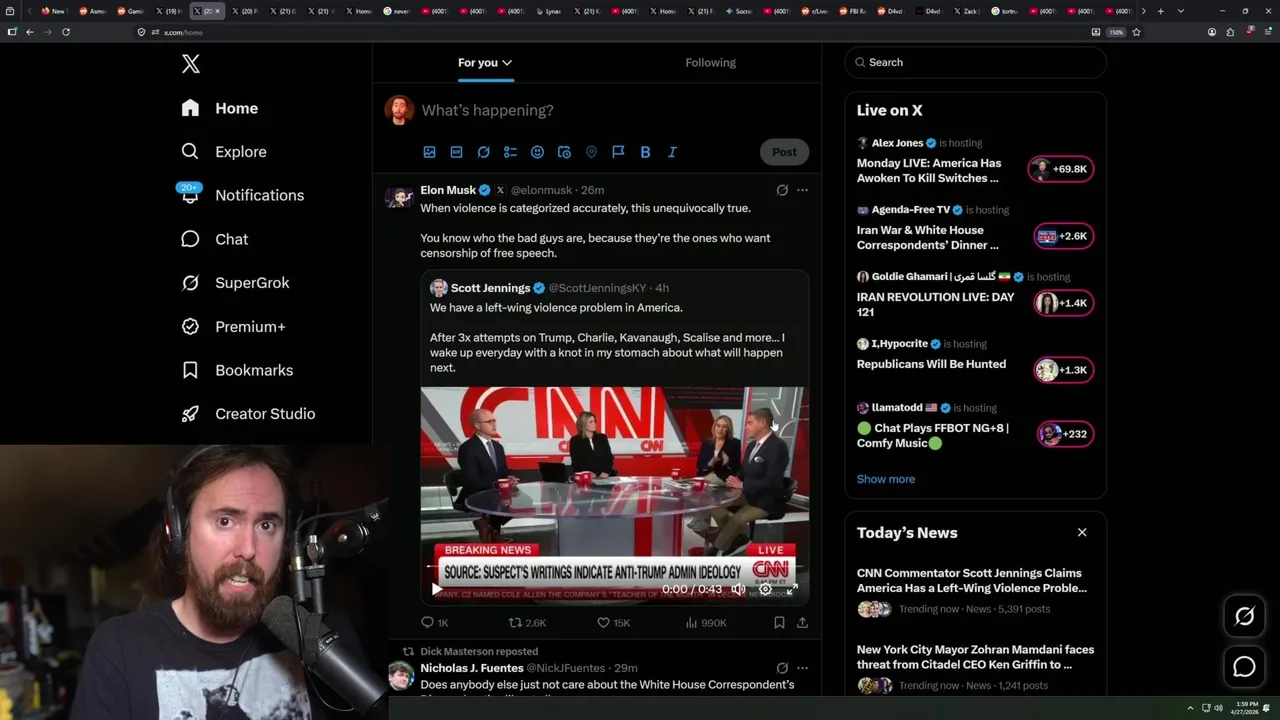Open Nicholas J. Fuentes profile link

pyautogui.click(x=472, y=668)
